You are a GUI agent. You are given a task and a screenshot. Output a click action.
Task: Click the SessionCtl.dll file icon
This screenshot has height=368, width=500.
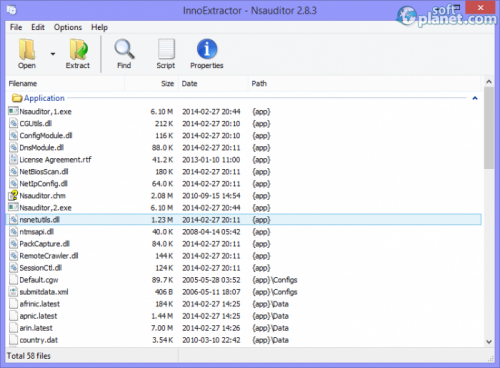[13, 268]
